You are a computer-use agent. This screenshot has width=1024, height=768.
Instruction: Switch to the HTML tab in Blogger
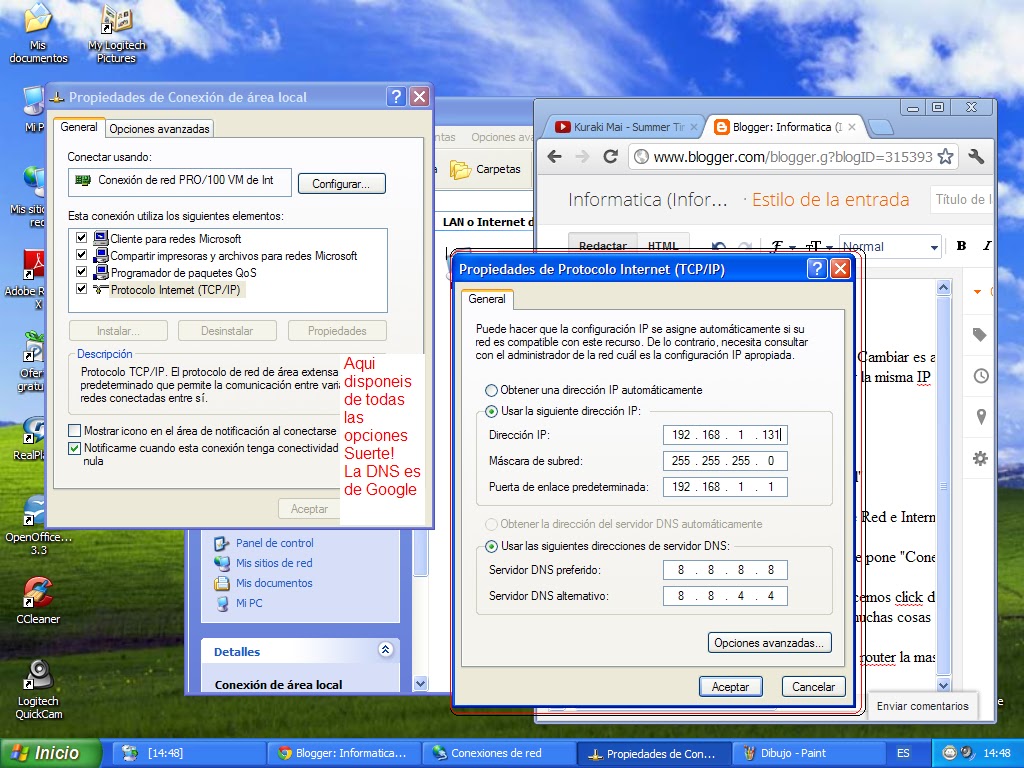tap(663, 246)
